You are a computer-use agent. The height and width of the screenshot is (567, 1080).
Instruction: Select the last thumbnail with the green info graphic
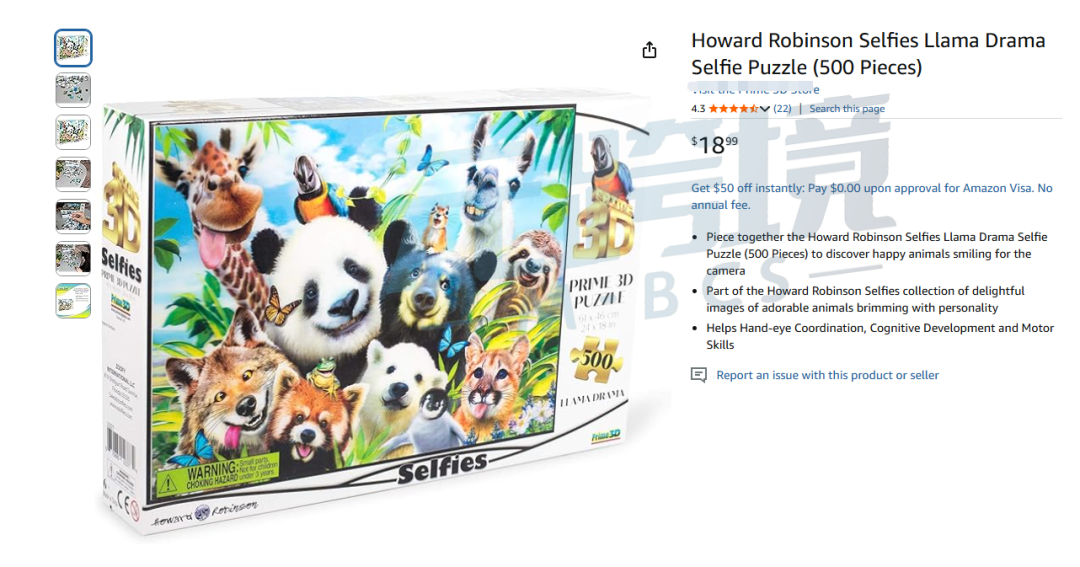(73, 301)
